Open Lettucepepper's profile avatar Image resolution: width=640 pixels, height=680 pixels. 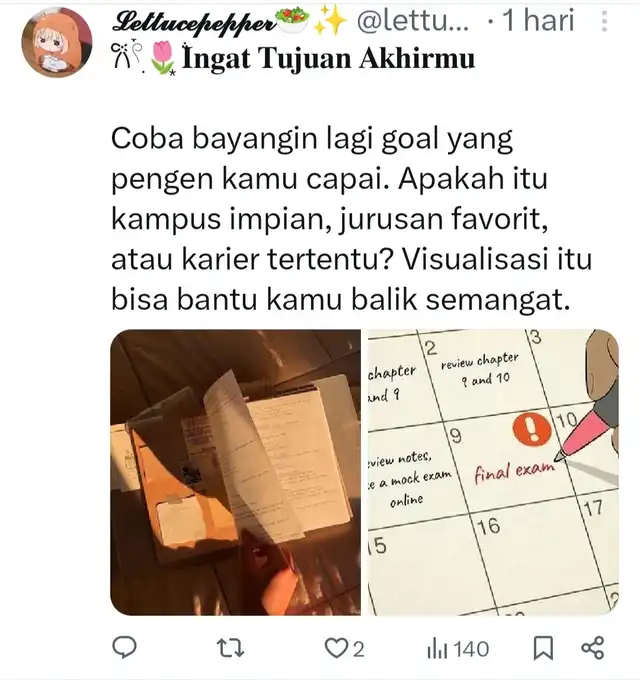(57, 42)
